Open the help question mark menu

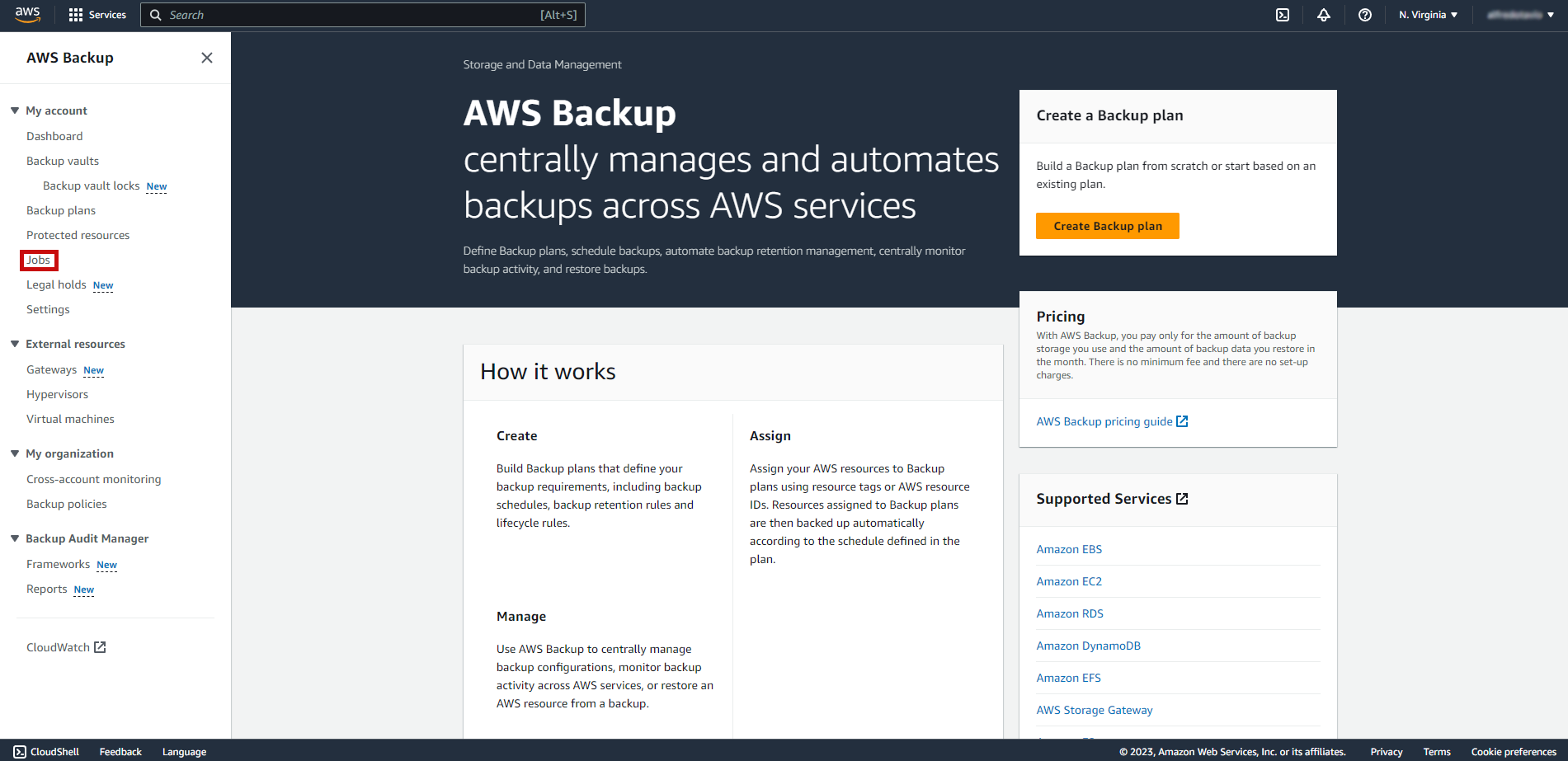tap(1365, 15)
